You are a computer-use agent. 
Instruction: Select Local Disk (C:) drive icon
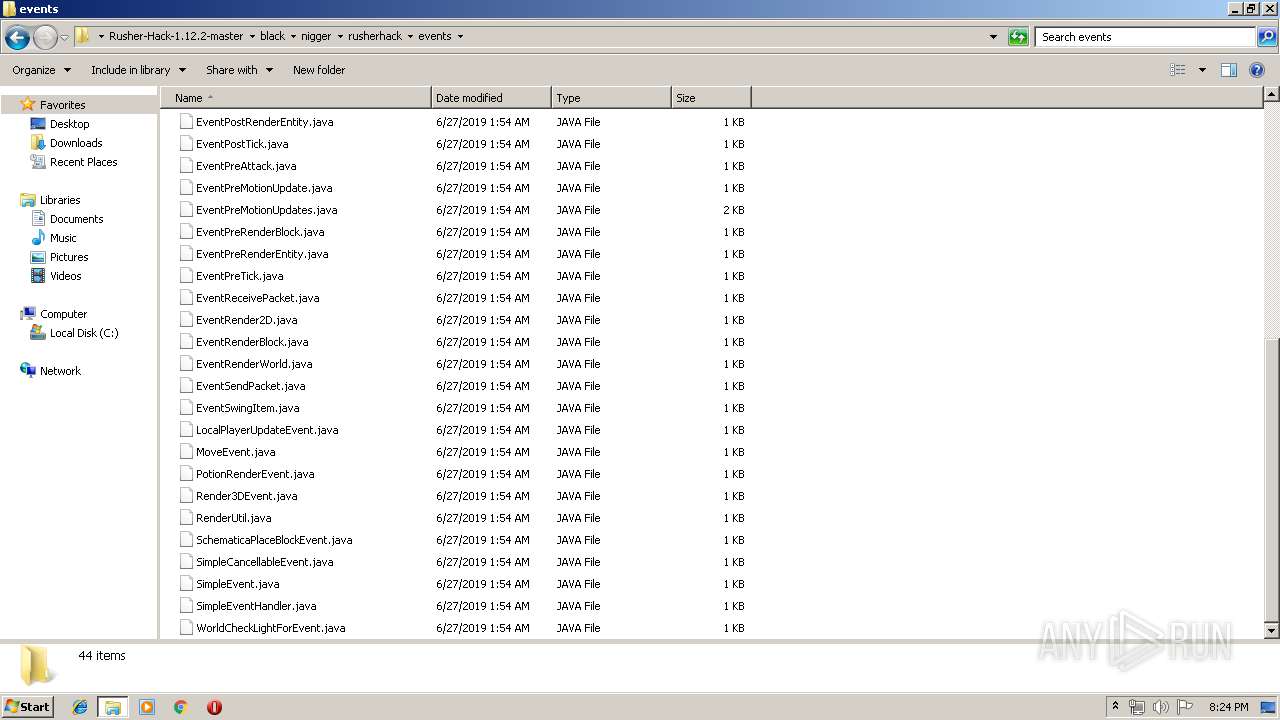38,333
